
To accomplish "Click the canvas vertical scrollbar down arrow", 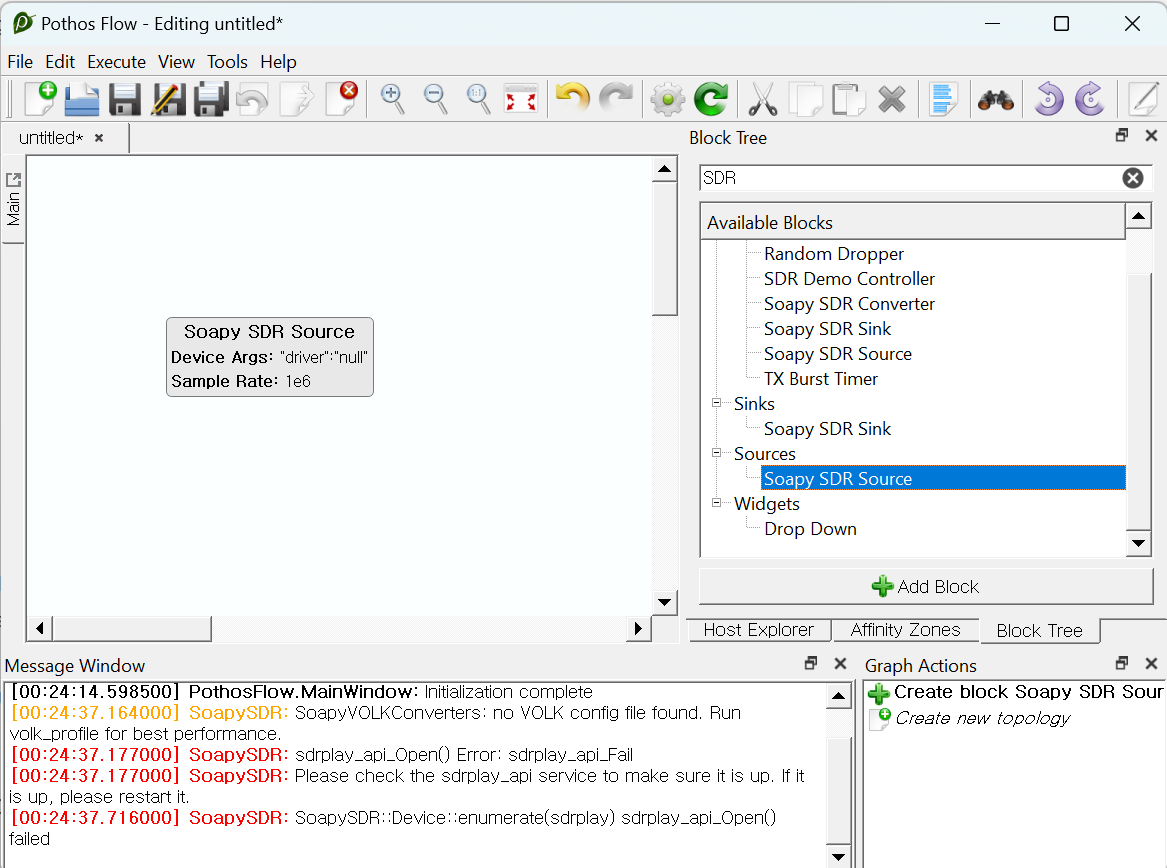I will [x=665, y=601].
